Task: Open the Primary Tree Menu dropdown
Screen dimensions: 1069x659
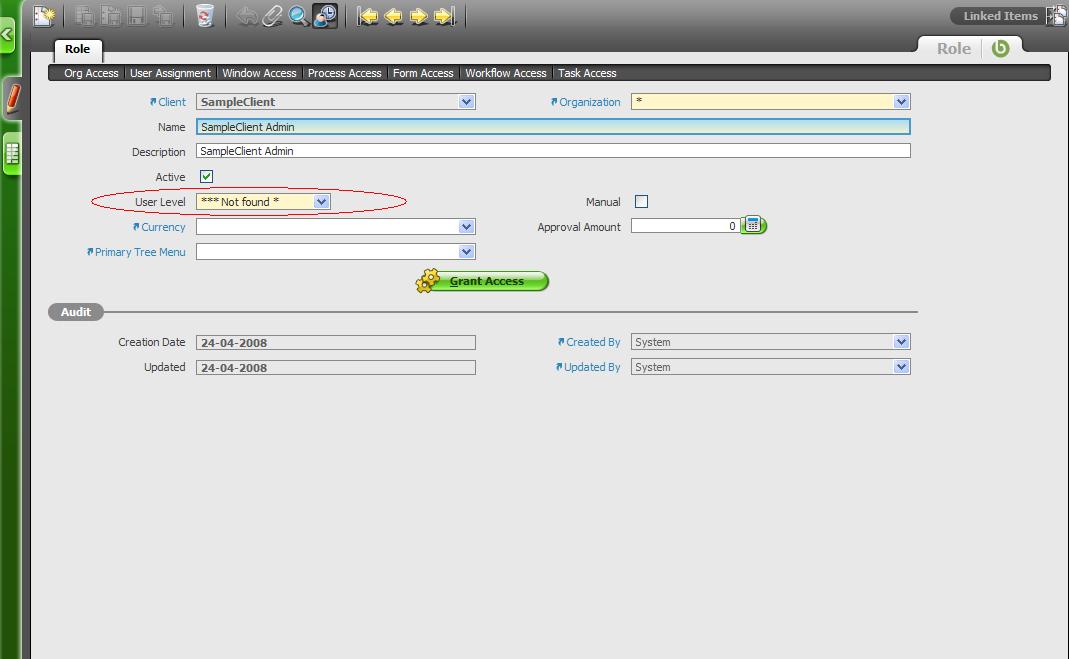Action: (x=466, y=252)
